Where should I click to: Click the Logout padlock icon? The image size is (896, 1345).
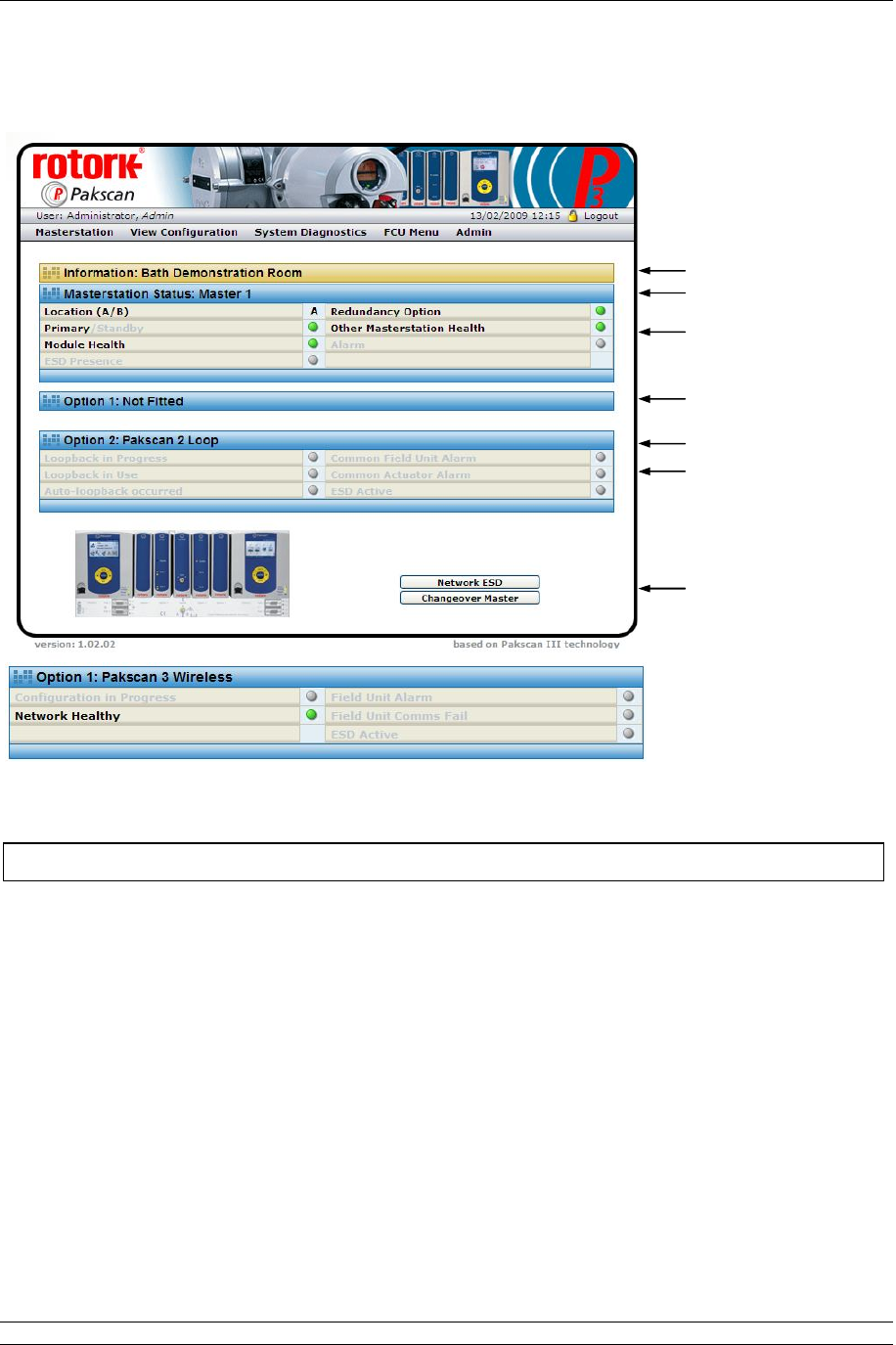(573, 215)
